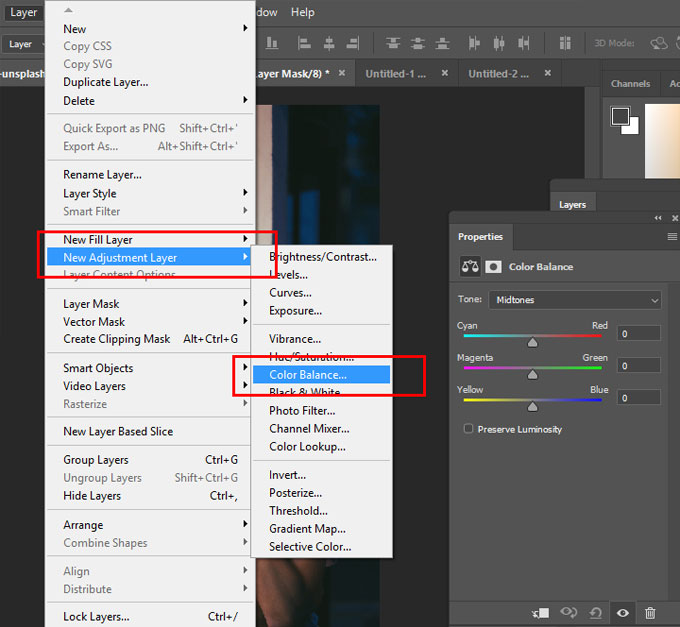This screenshot has width=680, height=627.
Task: Open the Tone dropdown showing Midtones
Action: [575, 300]
